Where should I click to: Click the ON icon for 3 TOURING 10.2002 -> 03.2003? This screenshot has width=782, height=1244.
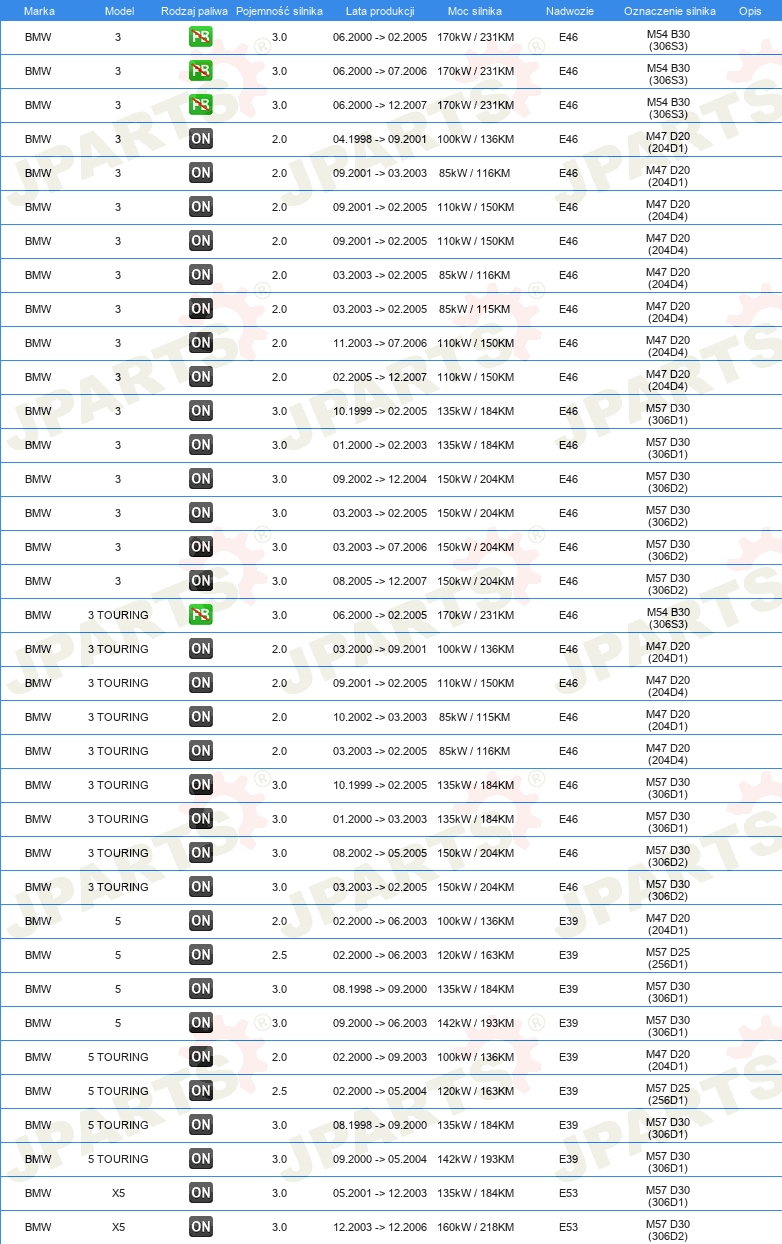point(201,717)
